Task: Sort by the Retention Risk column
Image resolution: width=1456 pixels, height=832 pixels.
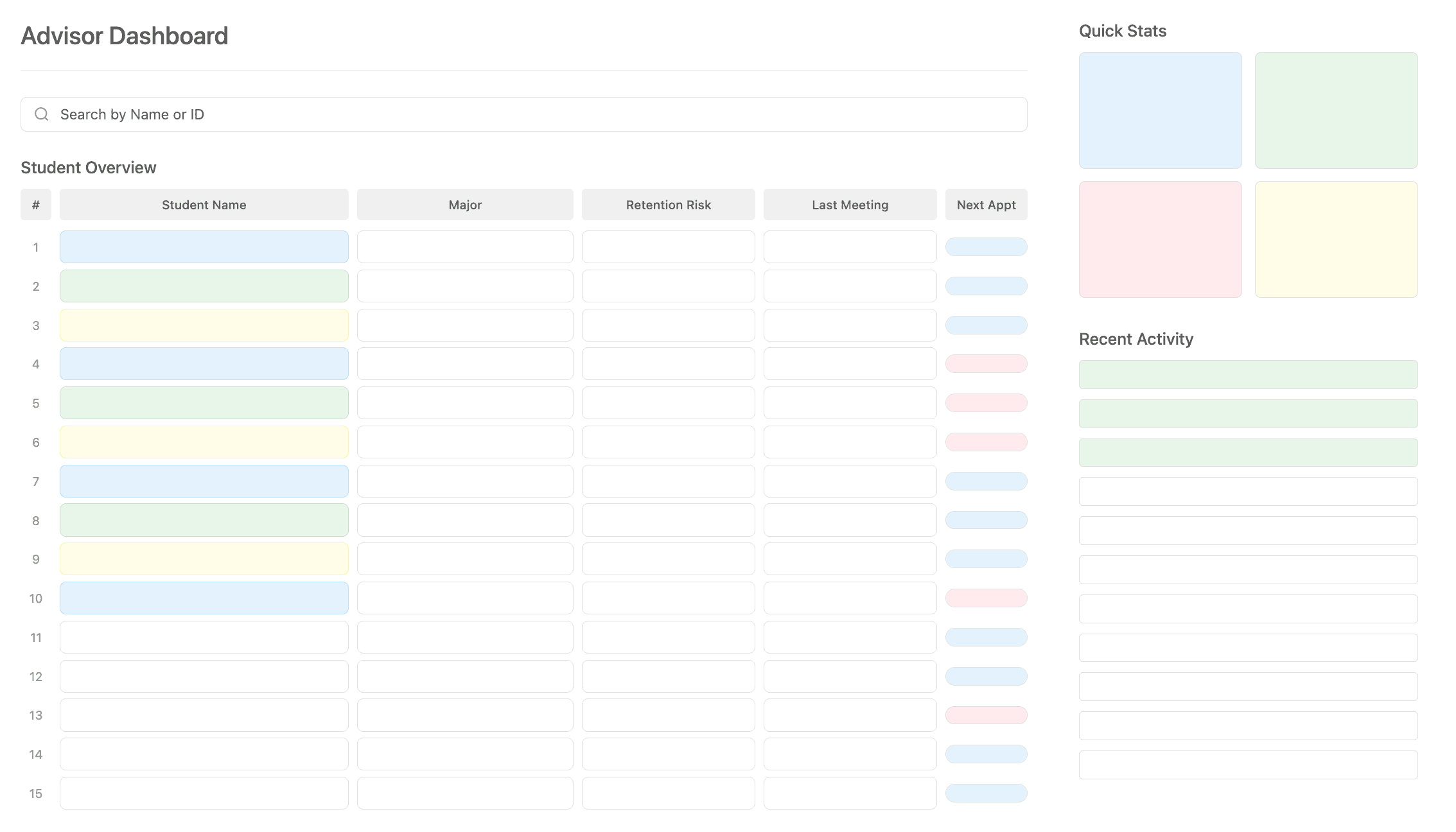Action: point(668,204)
